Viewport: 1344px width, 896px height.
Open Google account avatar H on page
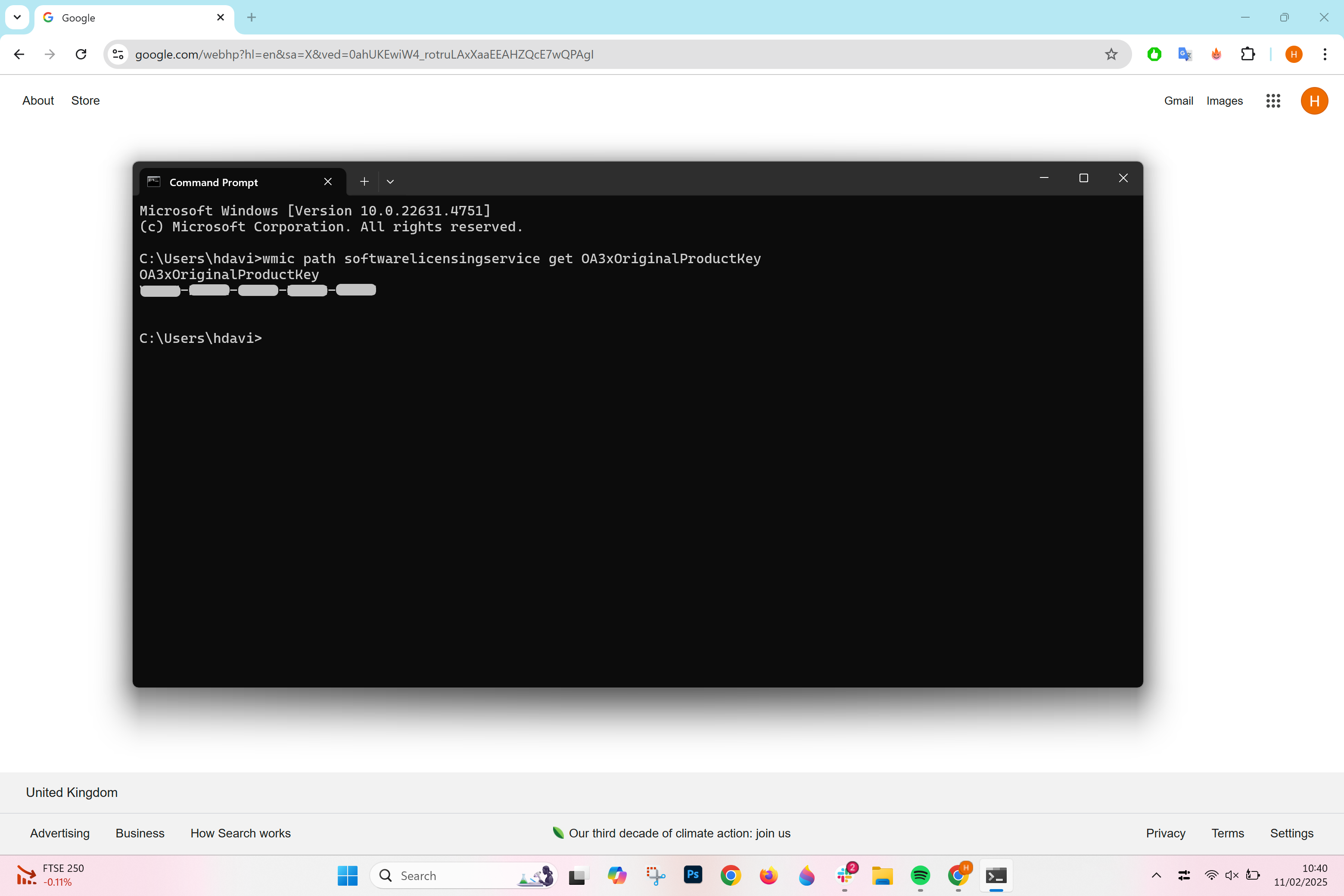click(1314, 100)
